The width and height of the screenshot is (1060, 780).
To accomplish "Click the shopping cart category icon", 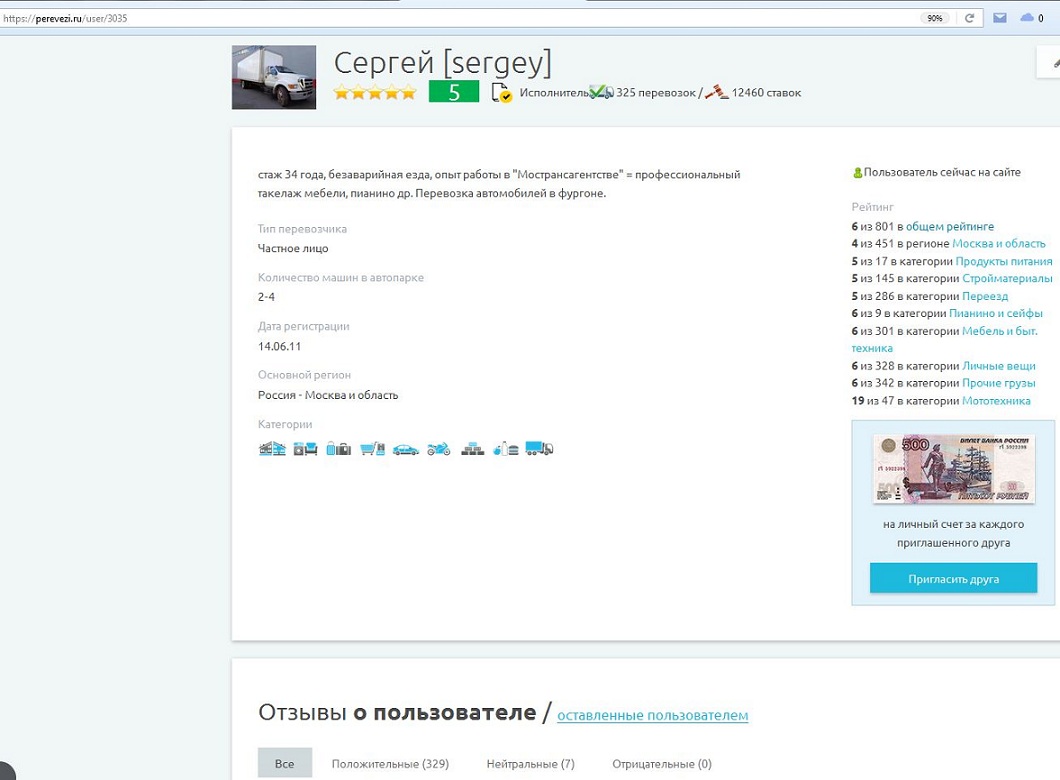I will coord(373,449).
